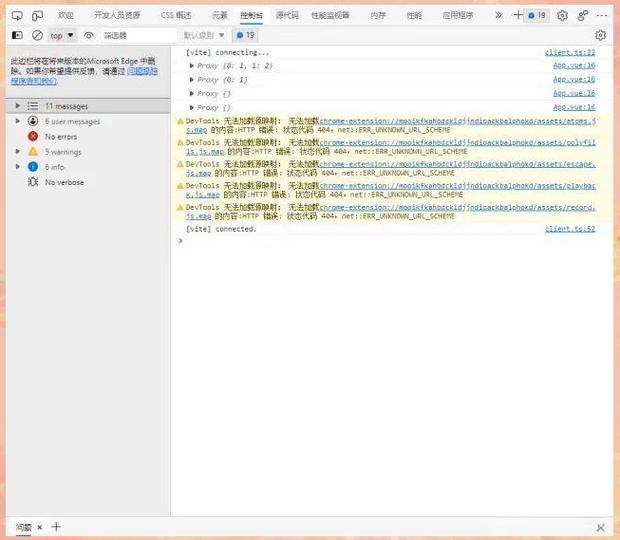Expand the 11 messages group
This screenshot has width=620, height=540.
(17, 106)
